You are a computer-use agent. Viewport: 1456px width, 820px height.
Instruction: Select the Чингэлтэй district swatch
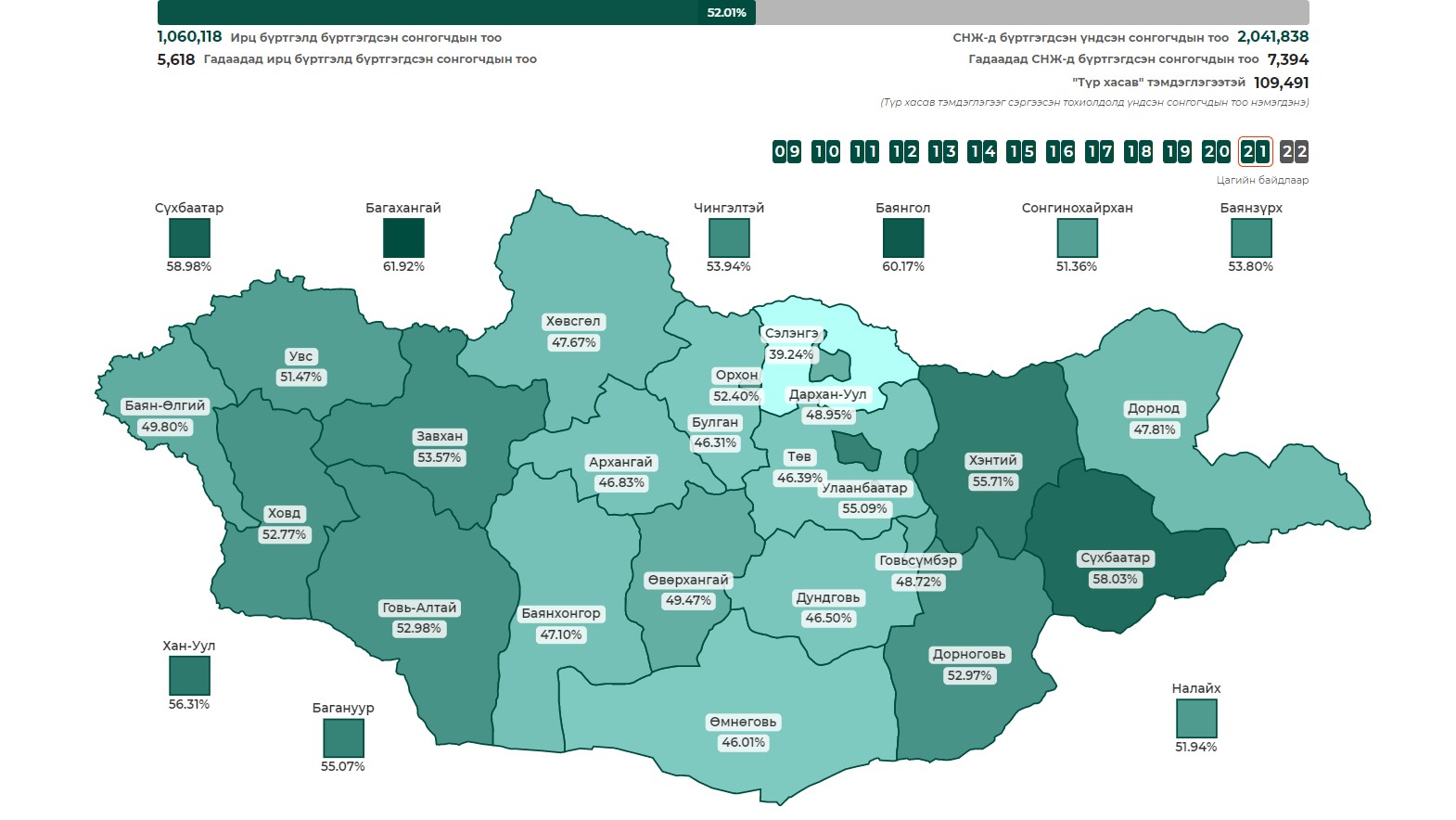(729, 237)
